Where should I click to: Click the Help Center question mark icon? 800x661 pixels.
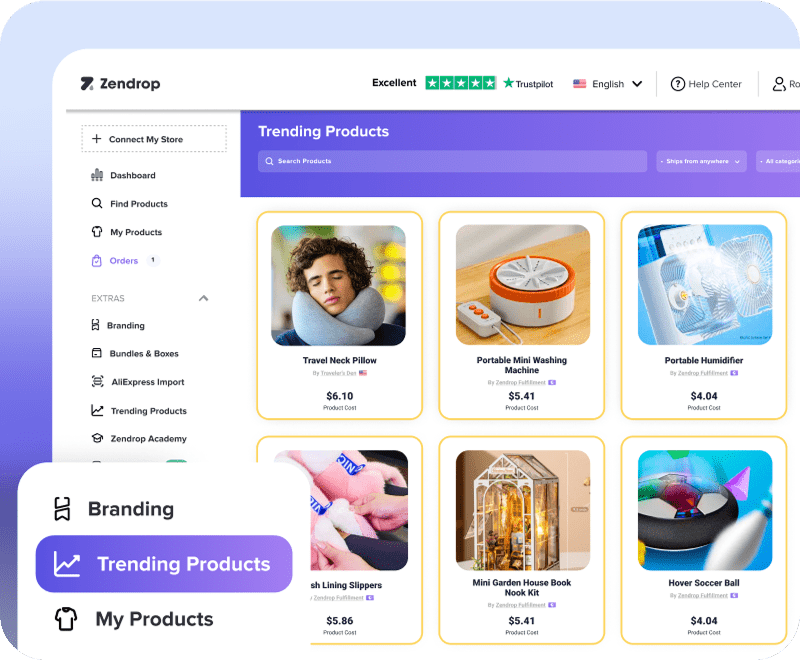point(678,84)
